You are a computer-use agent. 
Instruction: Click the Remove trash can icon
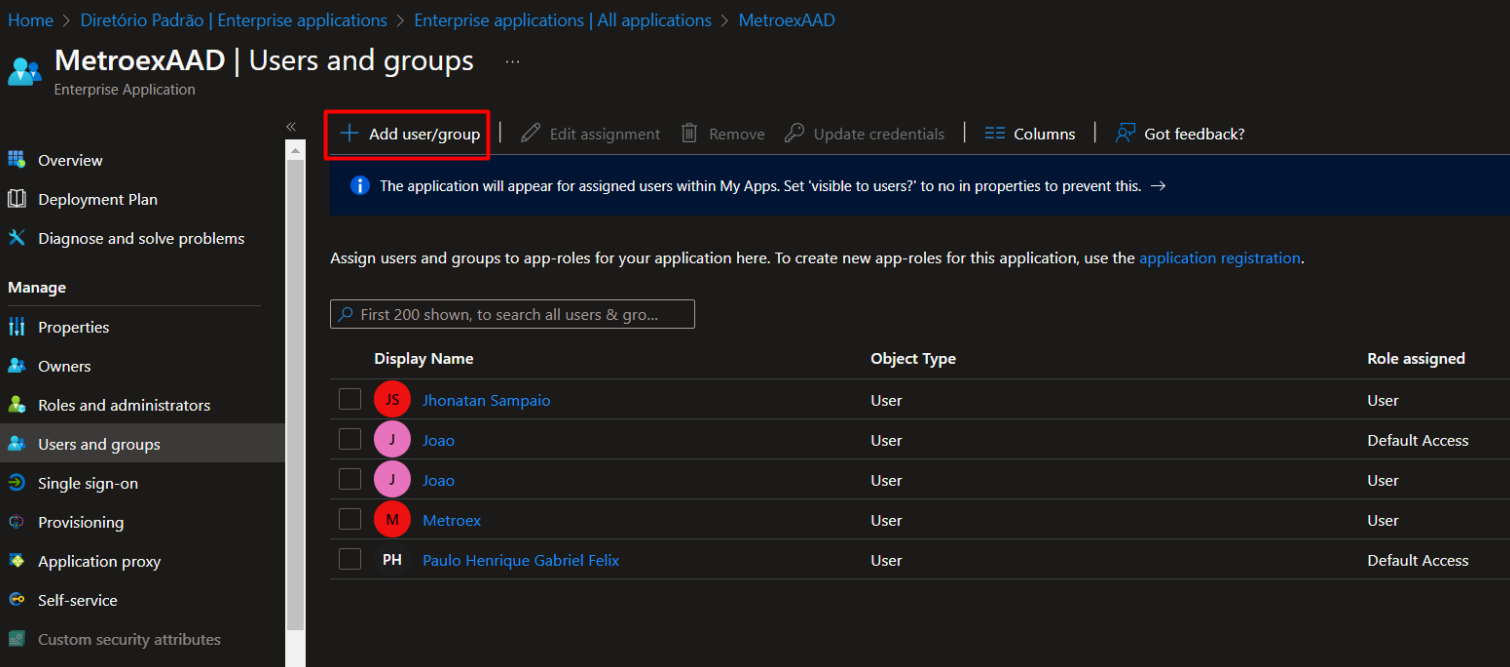(x=689, y=133)
